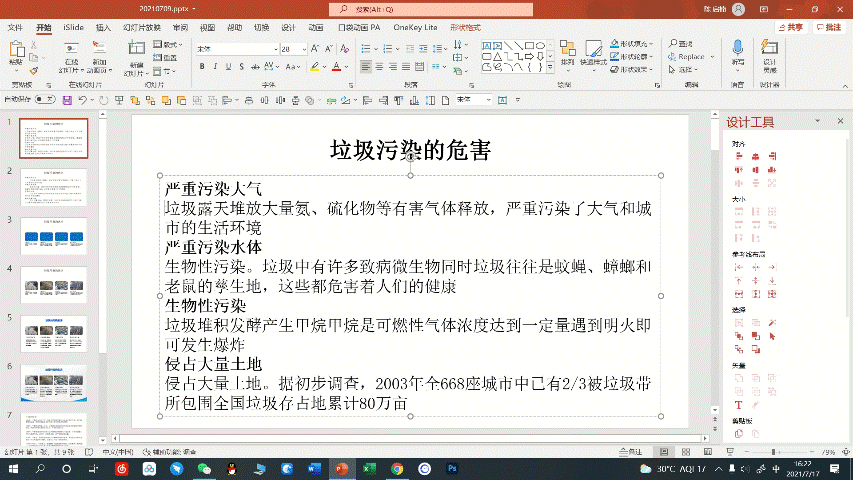
Task: Toggle Underline formatting
Action: 228,67
